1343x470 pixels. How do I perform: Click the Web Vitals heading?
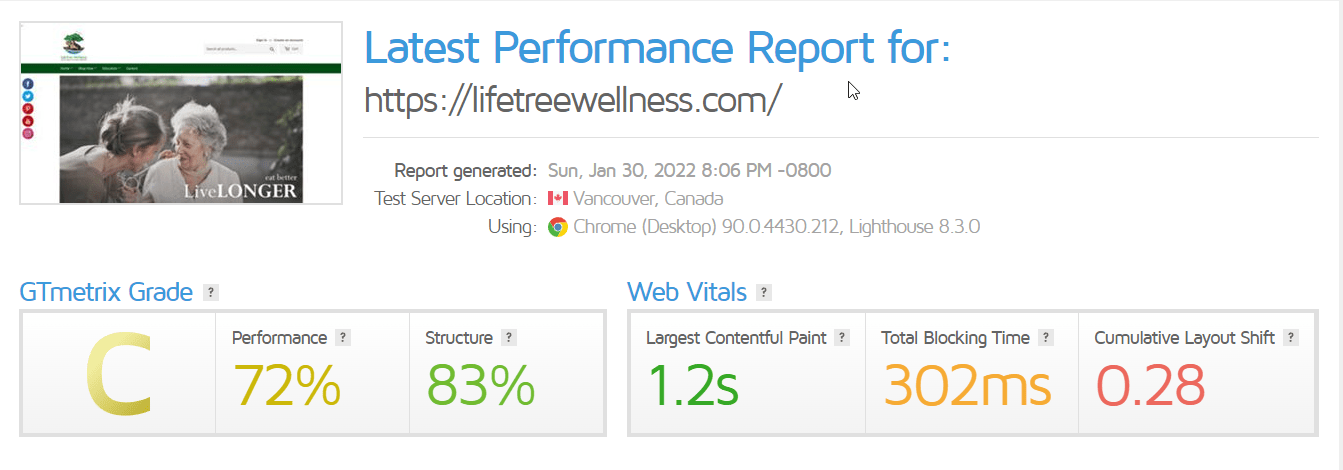(687, 293)
